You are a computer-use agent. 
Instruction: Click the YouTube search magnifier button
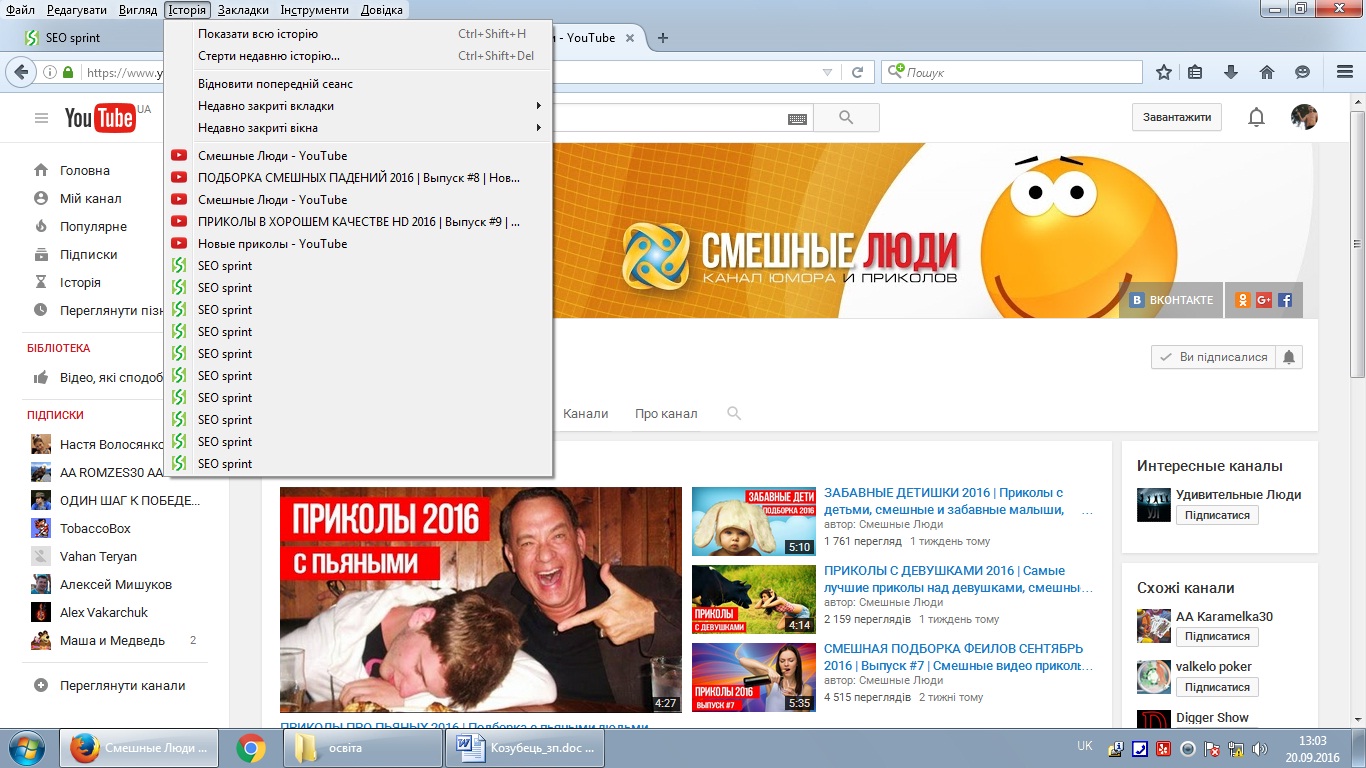pyautogui.click(x=846, y=118)
